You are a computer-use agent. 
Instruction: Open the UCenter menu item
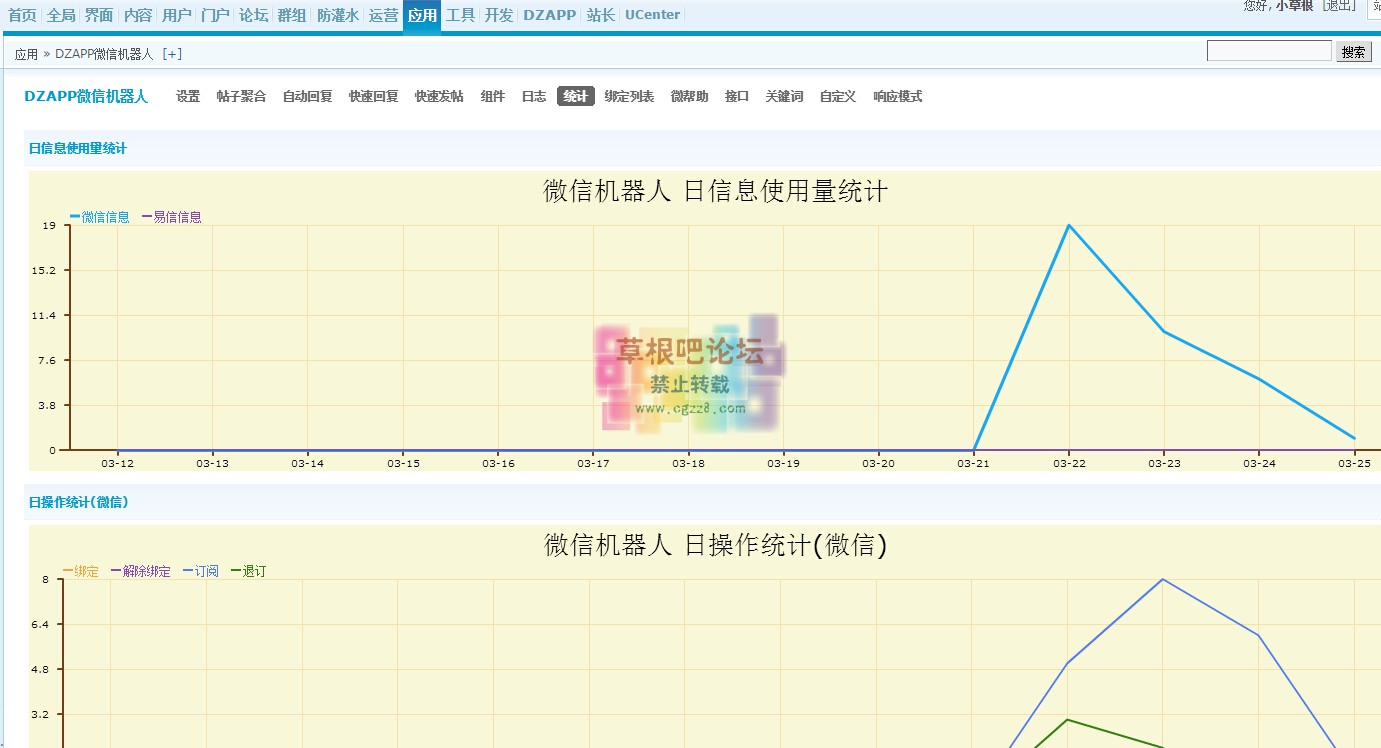tap(652, 15)
